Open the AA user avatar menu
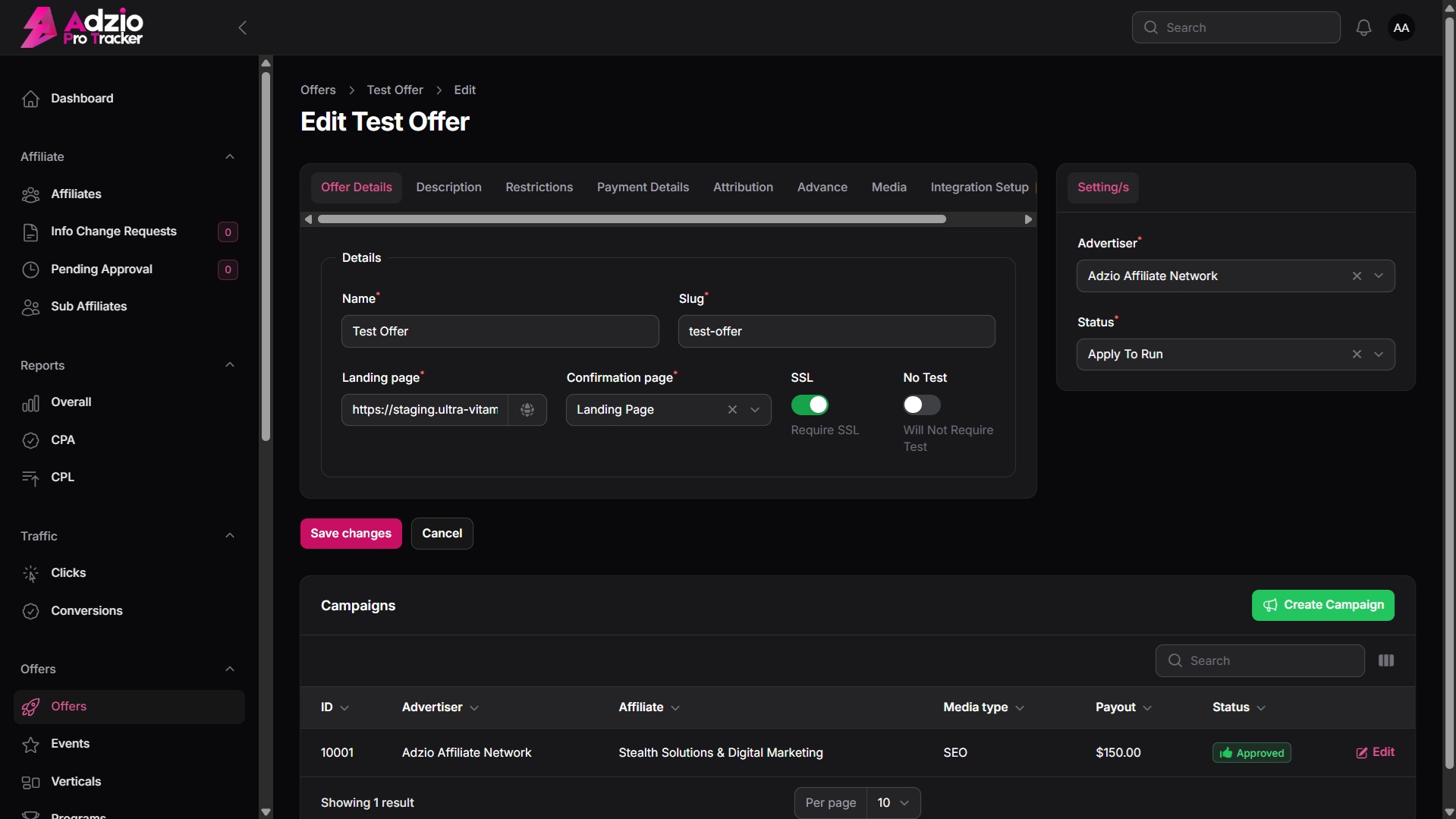Viewport: 1456px width, 819px height. click(x=1401, y=28)
